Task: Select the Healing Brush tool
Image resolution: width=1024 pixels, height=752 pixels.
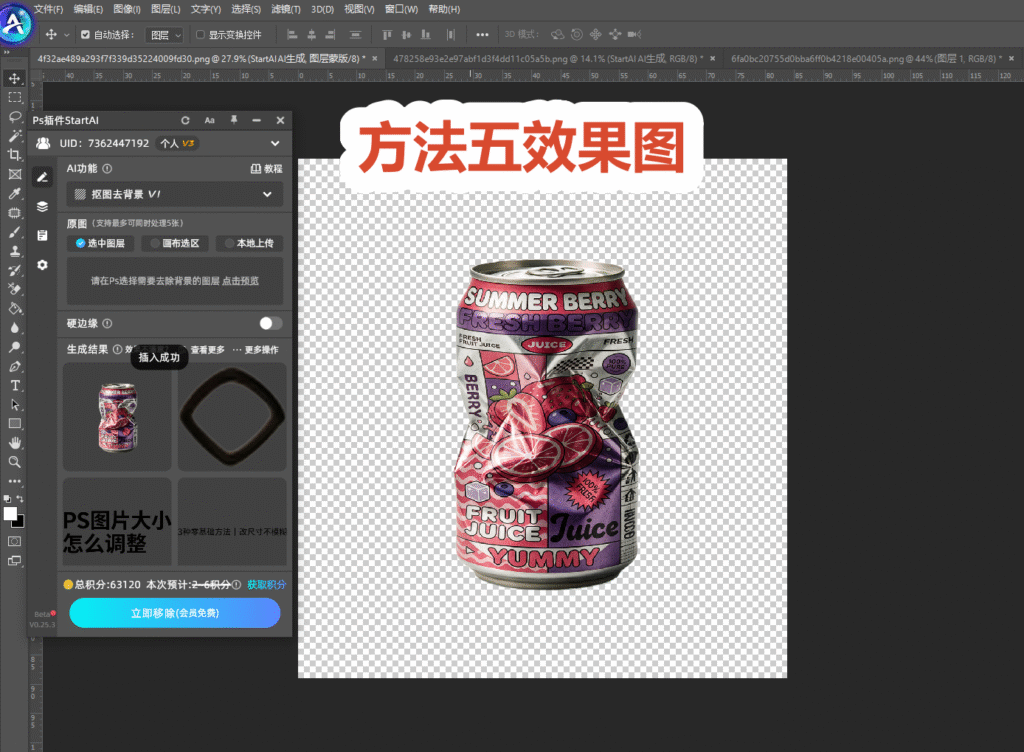Action: (x=14, y=213)
